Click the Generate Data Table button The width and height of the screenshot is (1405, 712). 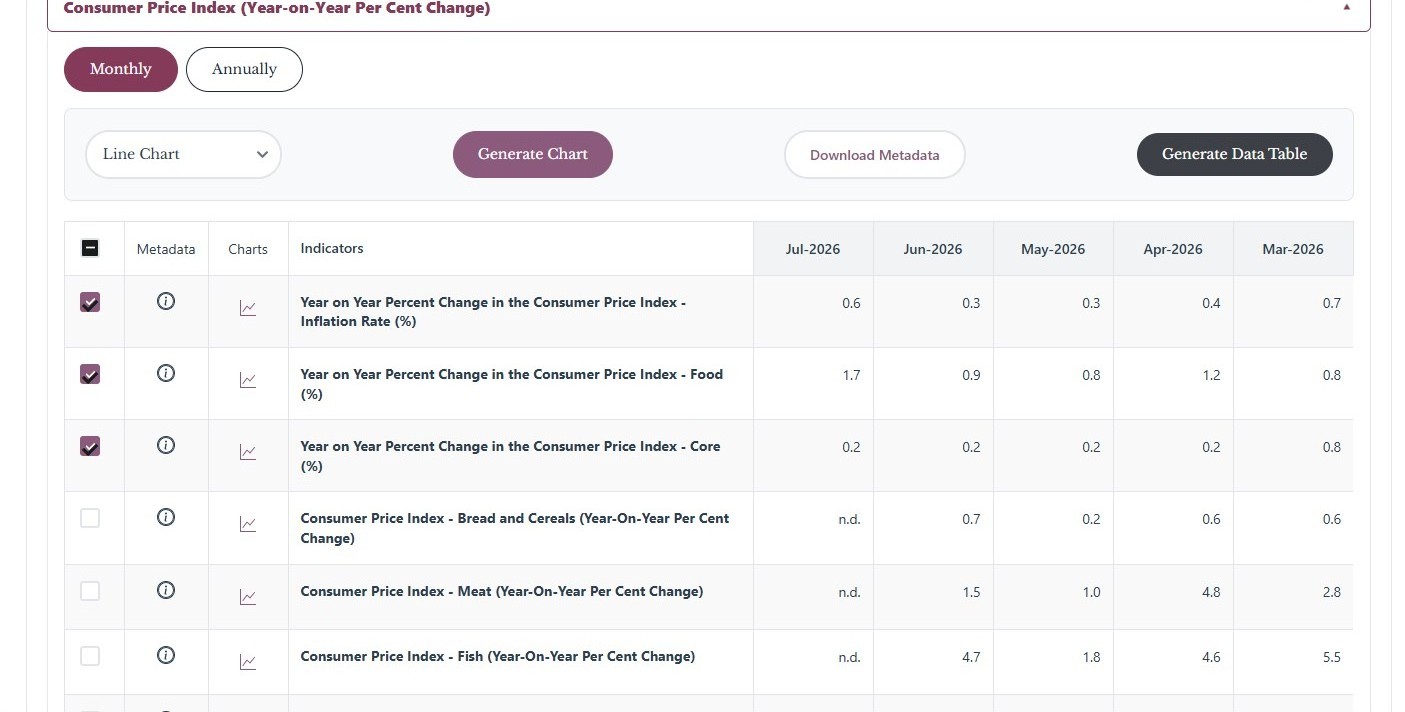1235,154
